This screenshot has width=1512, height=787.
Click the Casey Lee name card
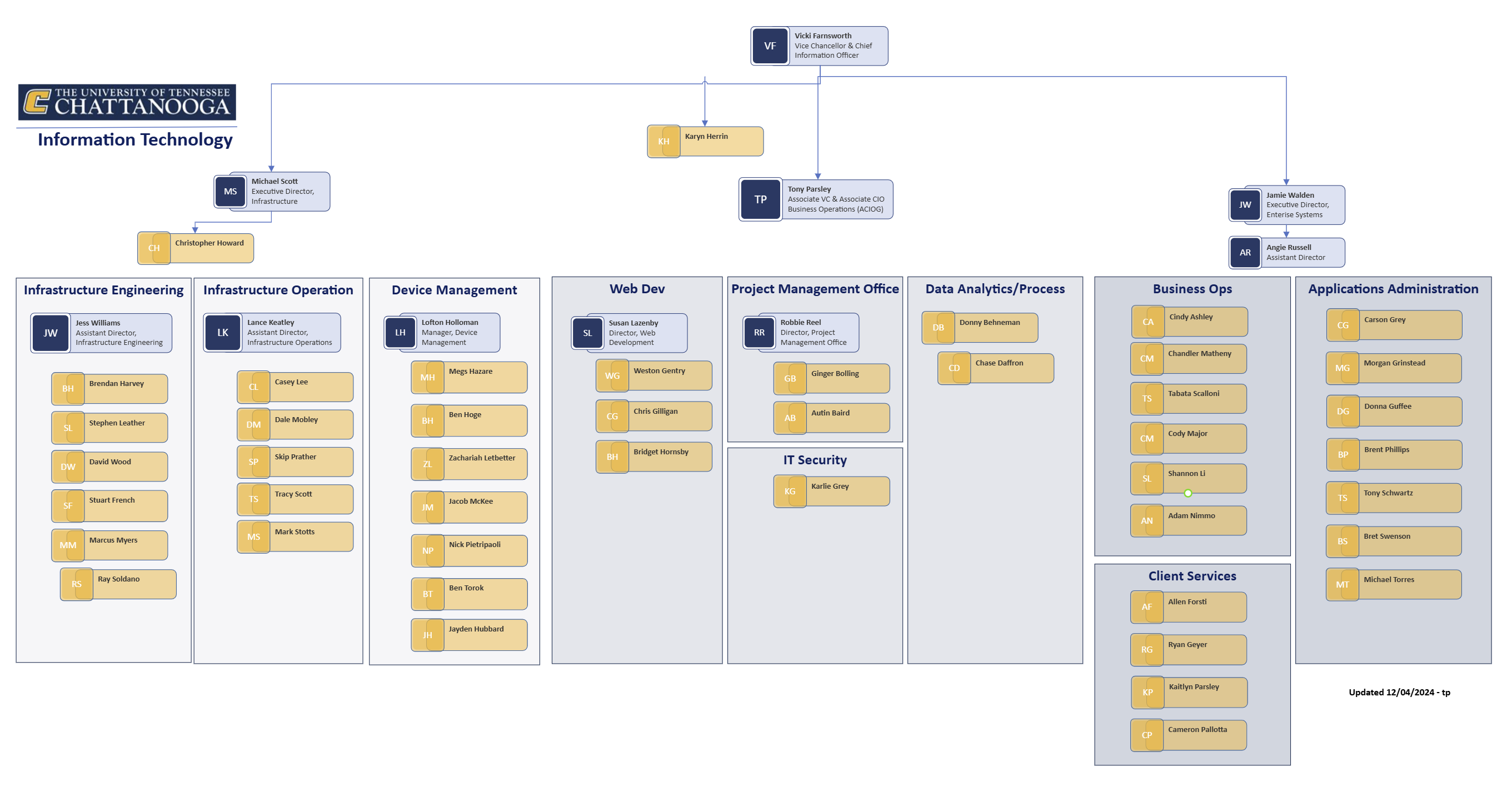coord(295,387)
